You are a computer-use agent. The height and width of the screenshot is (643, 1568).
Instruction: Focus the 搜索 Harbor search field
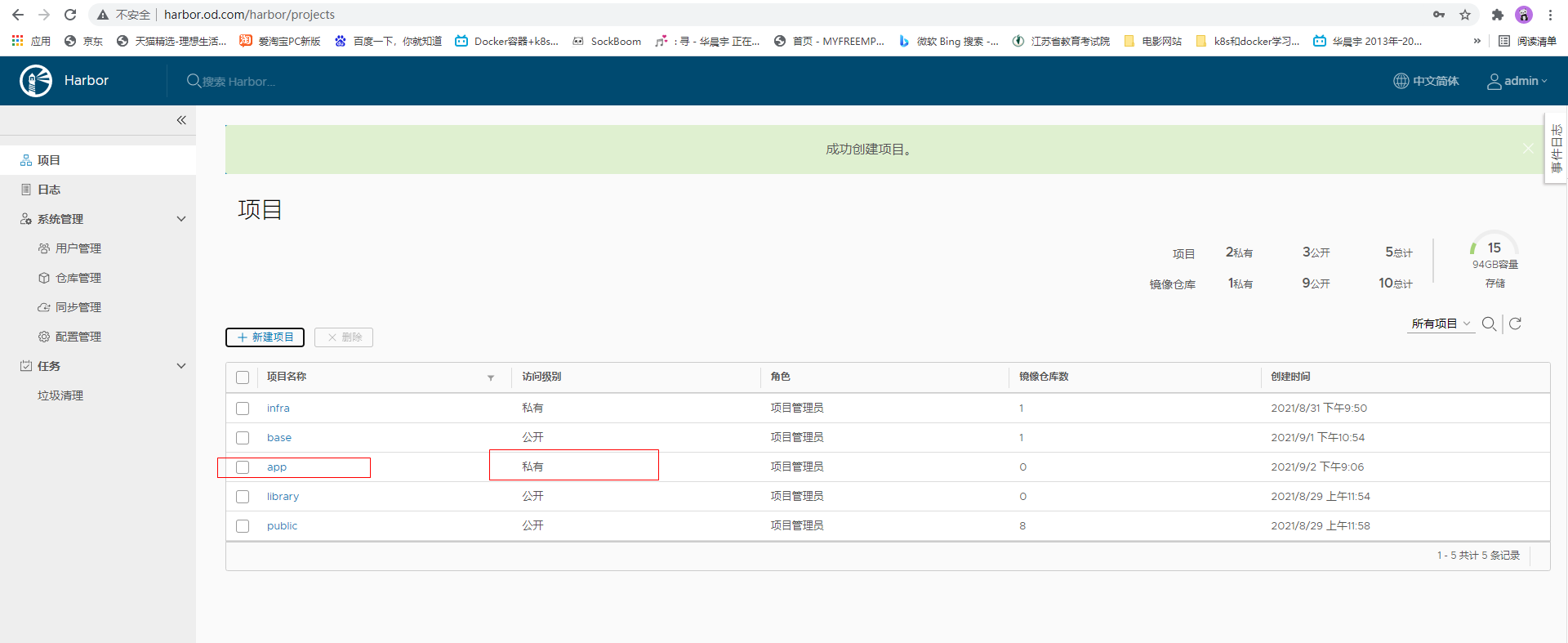tap(238, 82)
